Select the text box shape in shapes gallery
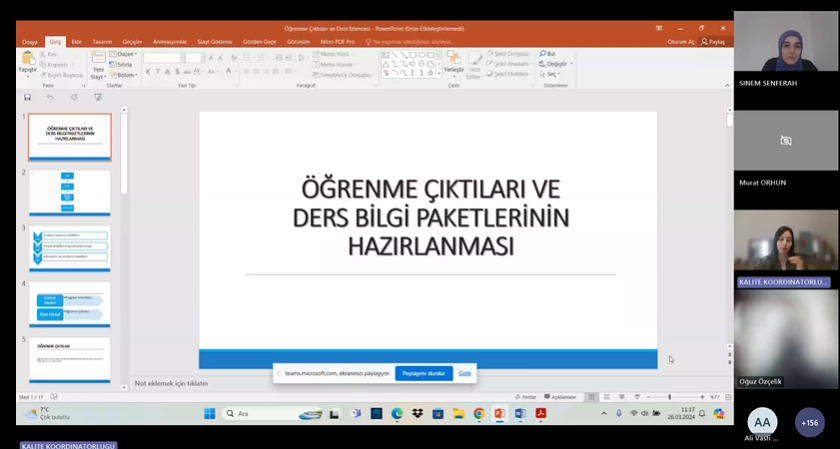840x449 pixels. point(385,55)
